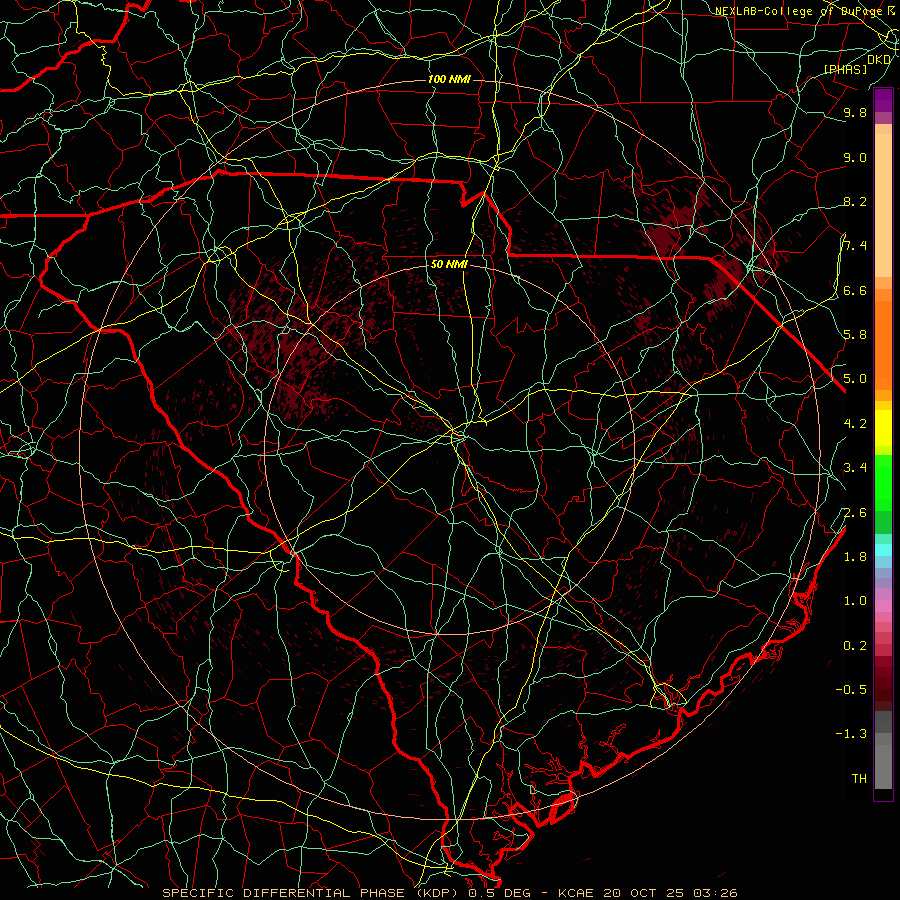Screen dimensions: 900x900
Task: Click the 0.5 DEG elevation text
Action: (499, 893)
